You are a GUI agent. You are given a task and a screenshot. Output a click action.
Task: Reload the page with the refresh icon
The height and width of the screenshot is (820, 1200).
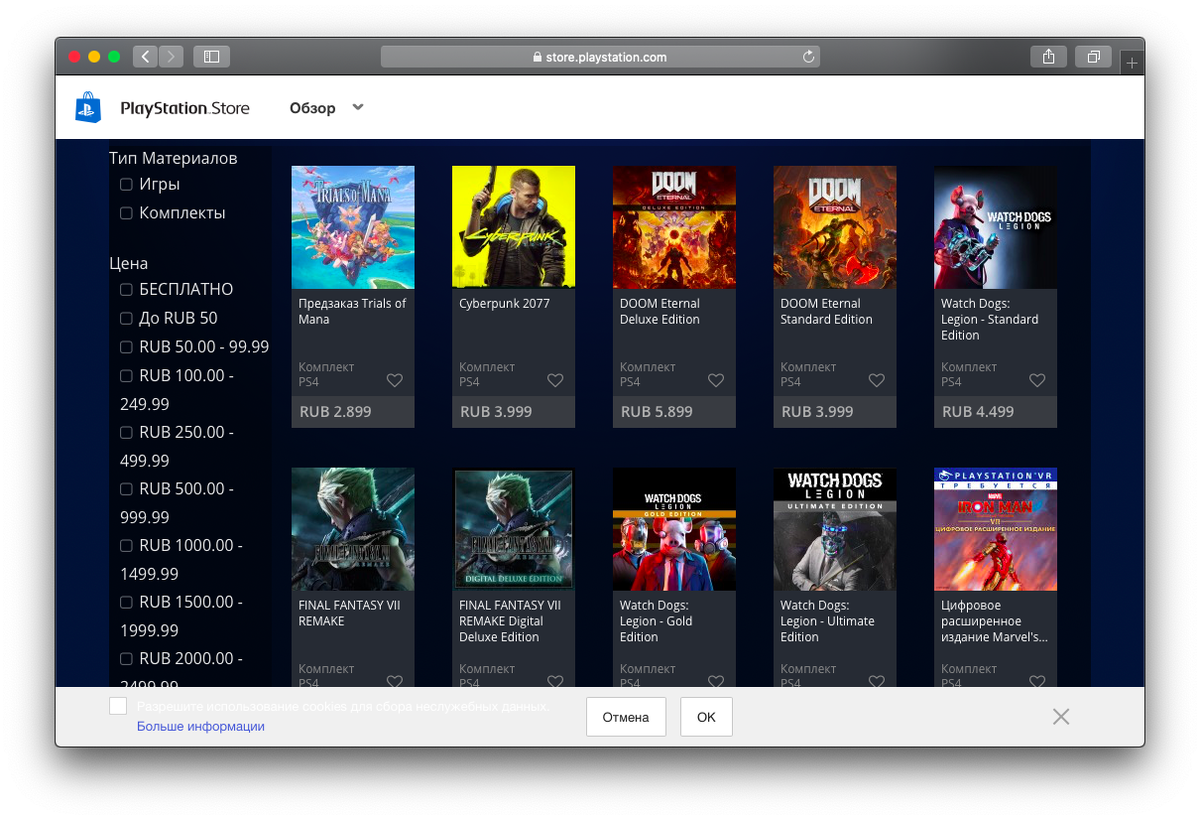[809, 57]
